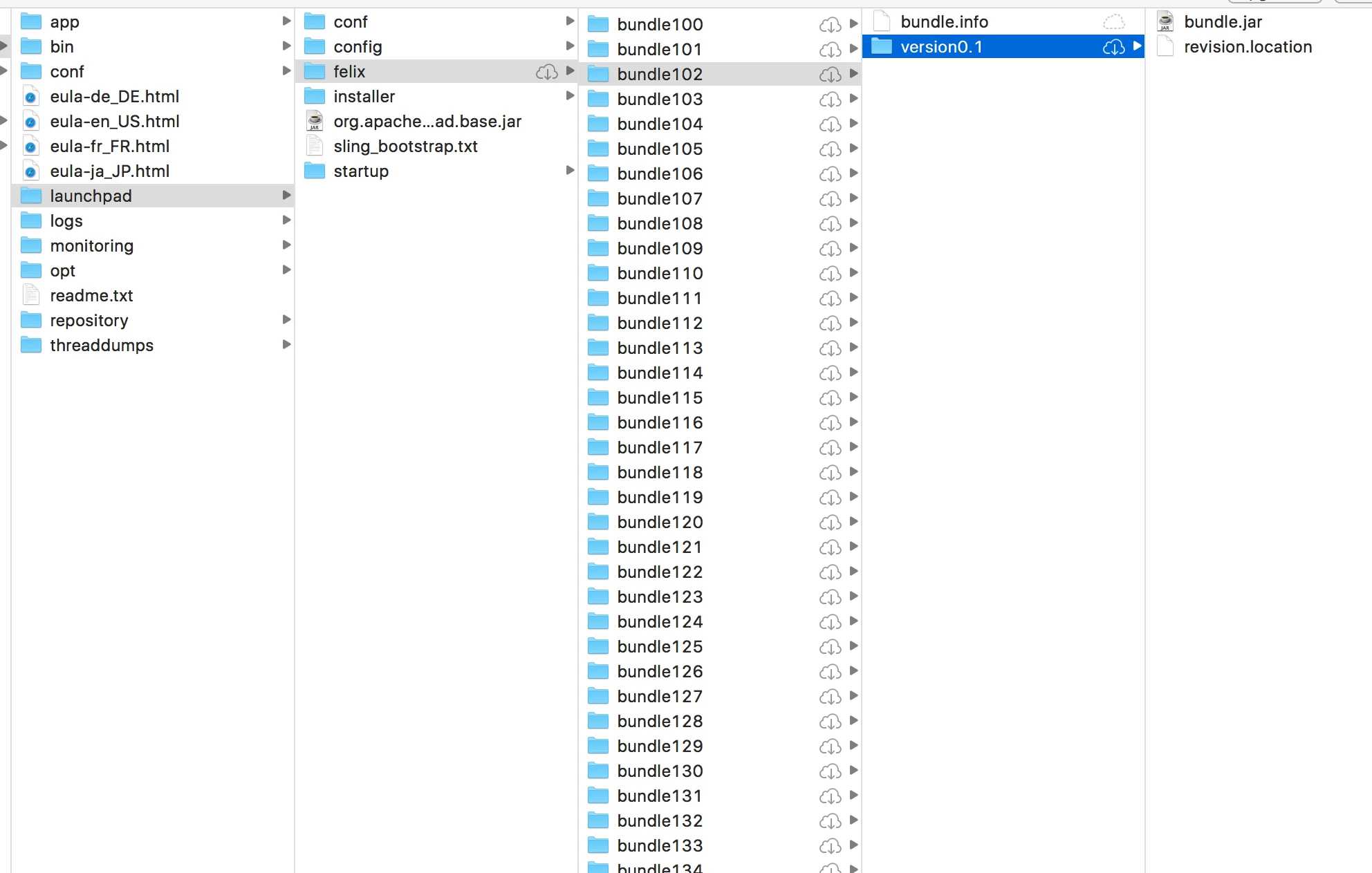Select the bundle133 folder
This screenshot has width=1372, height=873.
[660, 846]
